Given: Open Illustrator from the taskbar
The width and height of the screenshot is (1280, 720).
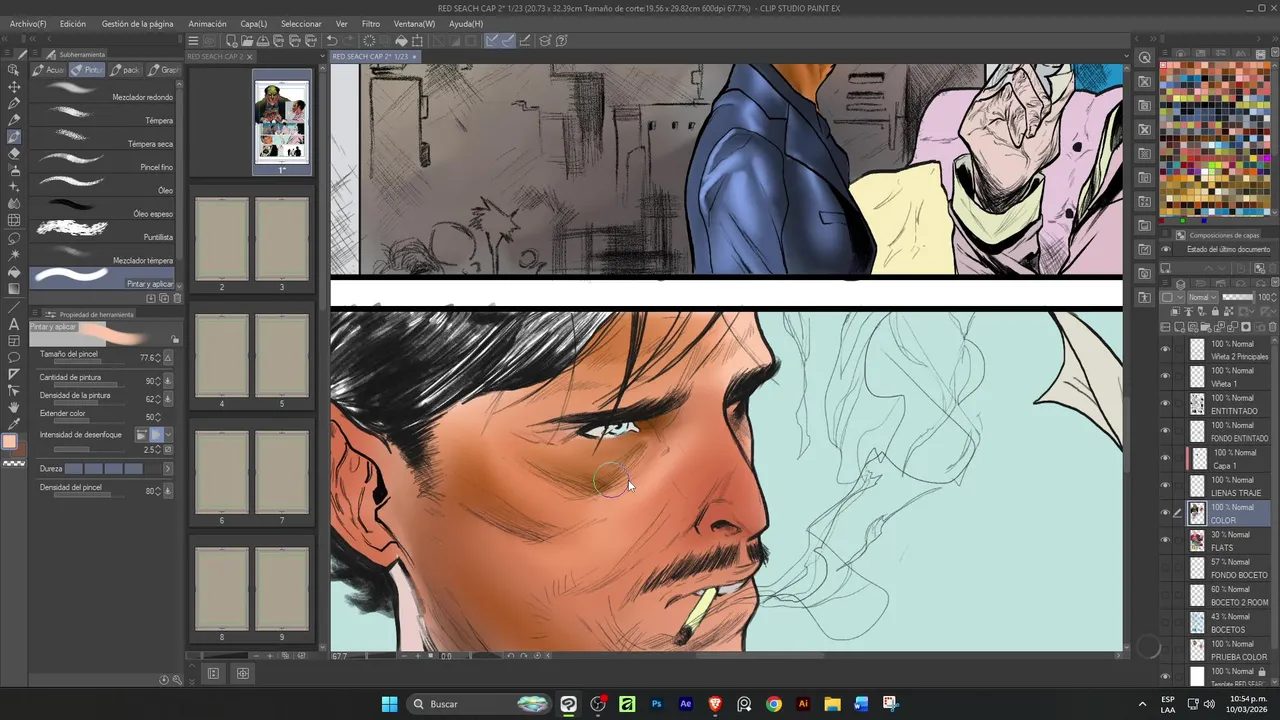Looking at the screenshot, I should [802, 704].
